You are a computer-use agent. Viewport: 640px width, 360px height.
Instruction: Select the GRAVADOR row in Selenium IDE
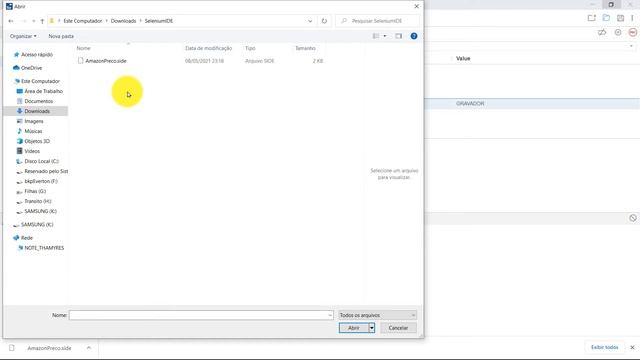pyautogui.click(x=532, y=104)
